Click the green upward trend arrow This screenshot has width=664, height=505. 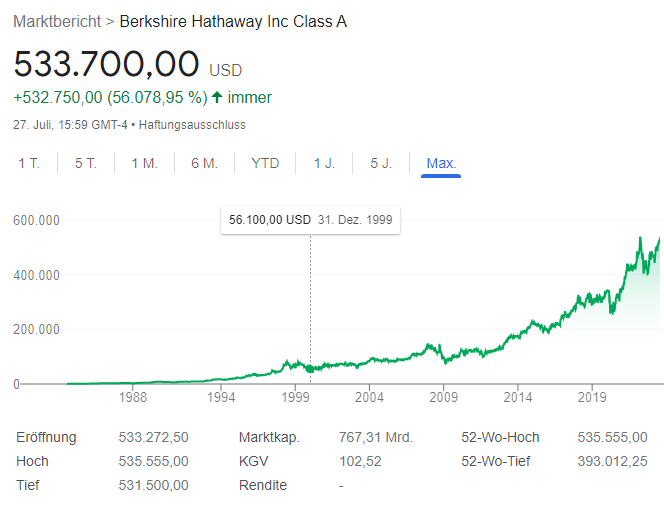pos(217,97)
